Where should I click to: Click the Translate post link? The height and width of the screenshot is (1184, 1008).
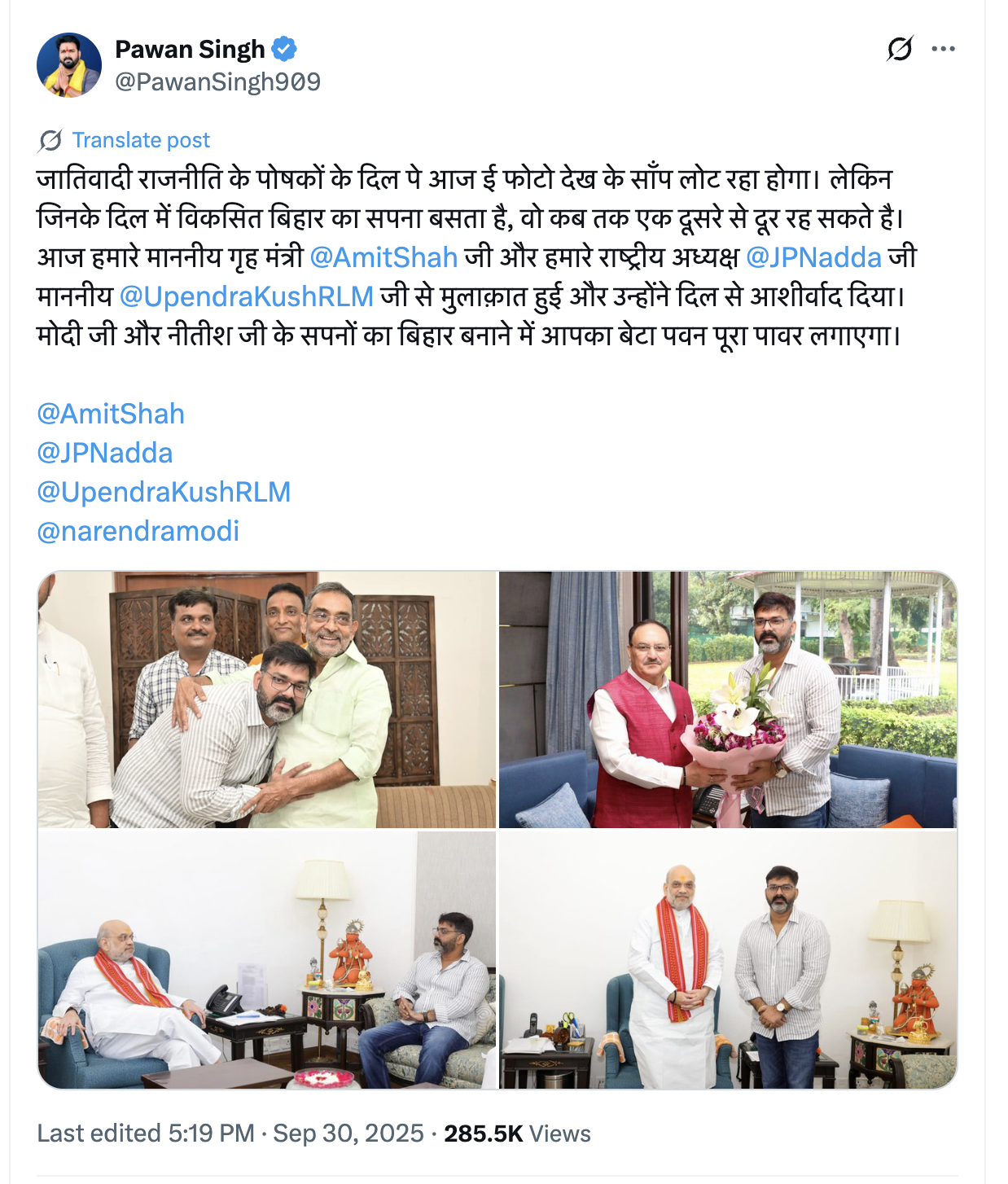(141, 140)
